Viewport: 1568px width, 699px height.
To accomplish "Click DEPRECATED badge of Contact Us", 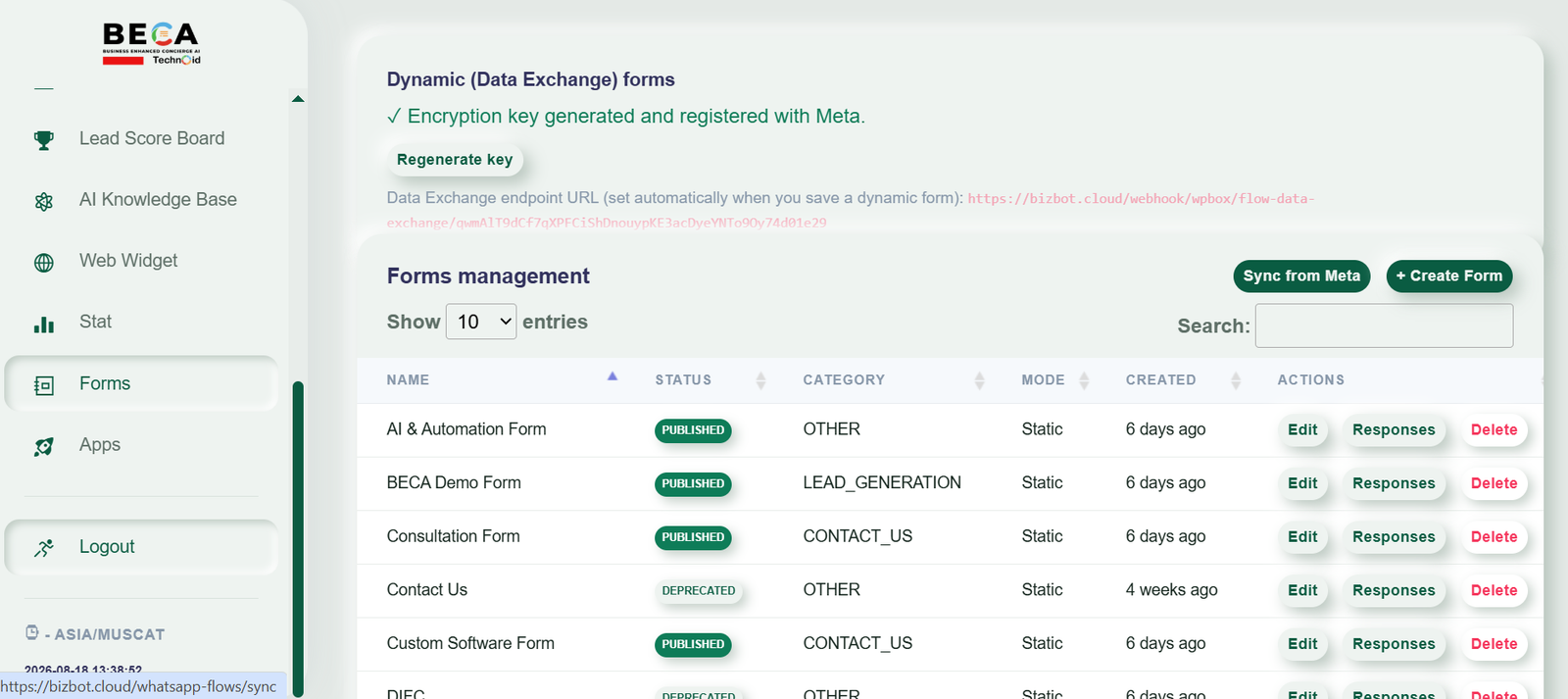I will tap(699, 590).
